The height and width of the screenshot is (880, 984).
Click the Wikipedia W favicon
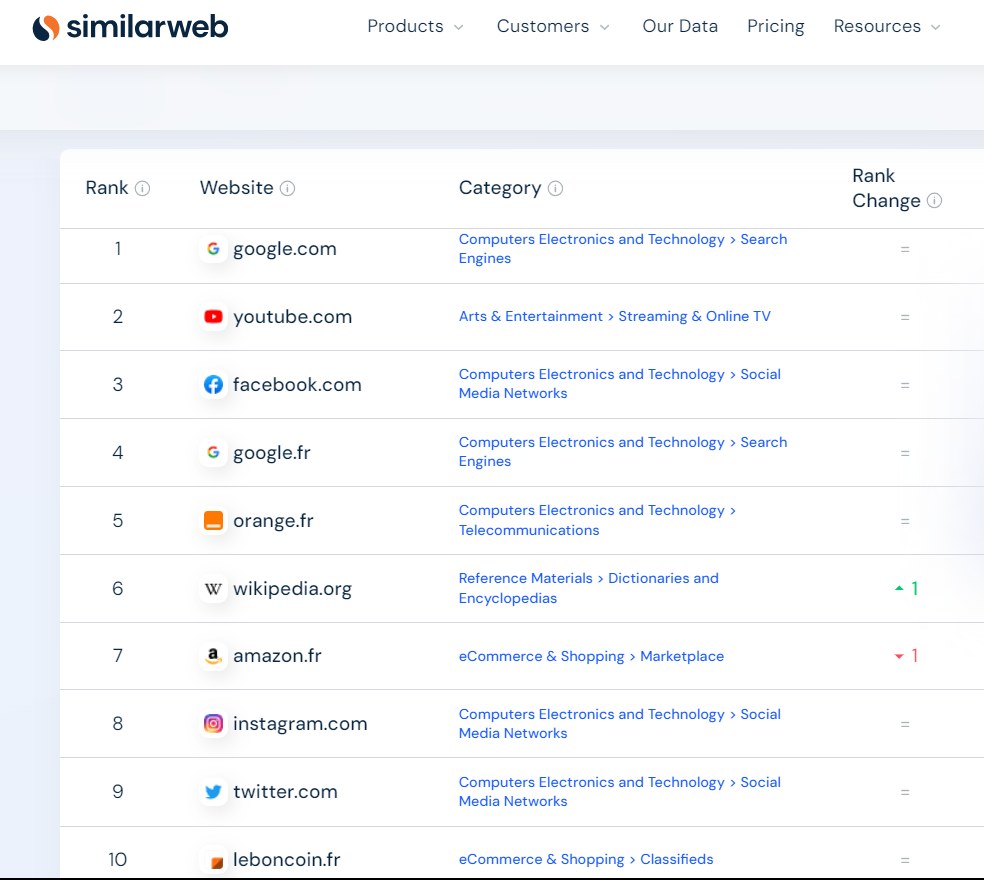tap(213, 589)
